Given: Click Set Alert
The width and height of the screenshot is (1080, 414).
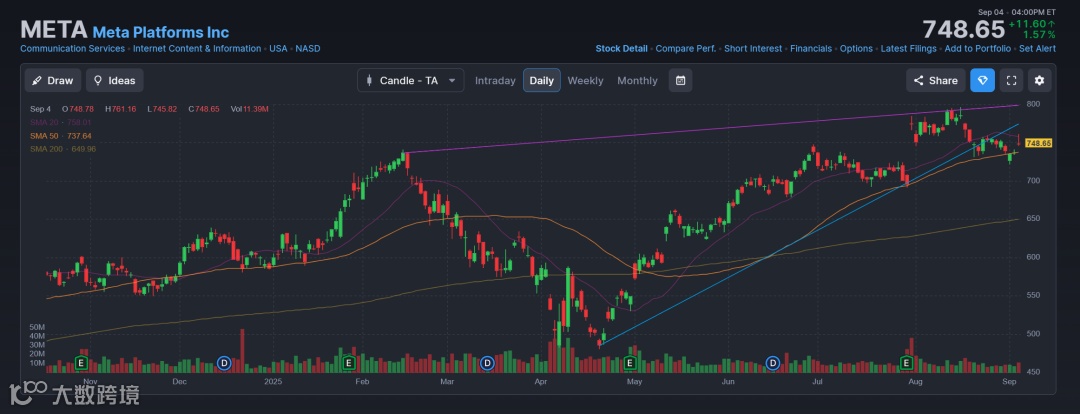Looking at the screenshot, I should (1037, 49).
